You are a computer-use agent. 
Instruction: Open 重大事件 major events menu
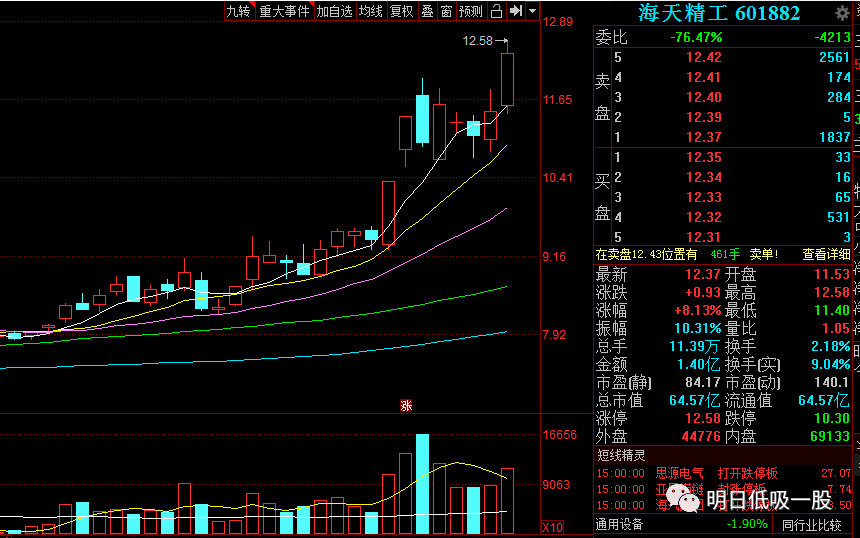(x=285, y=11)
